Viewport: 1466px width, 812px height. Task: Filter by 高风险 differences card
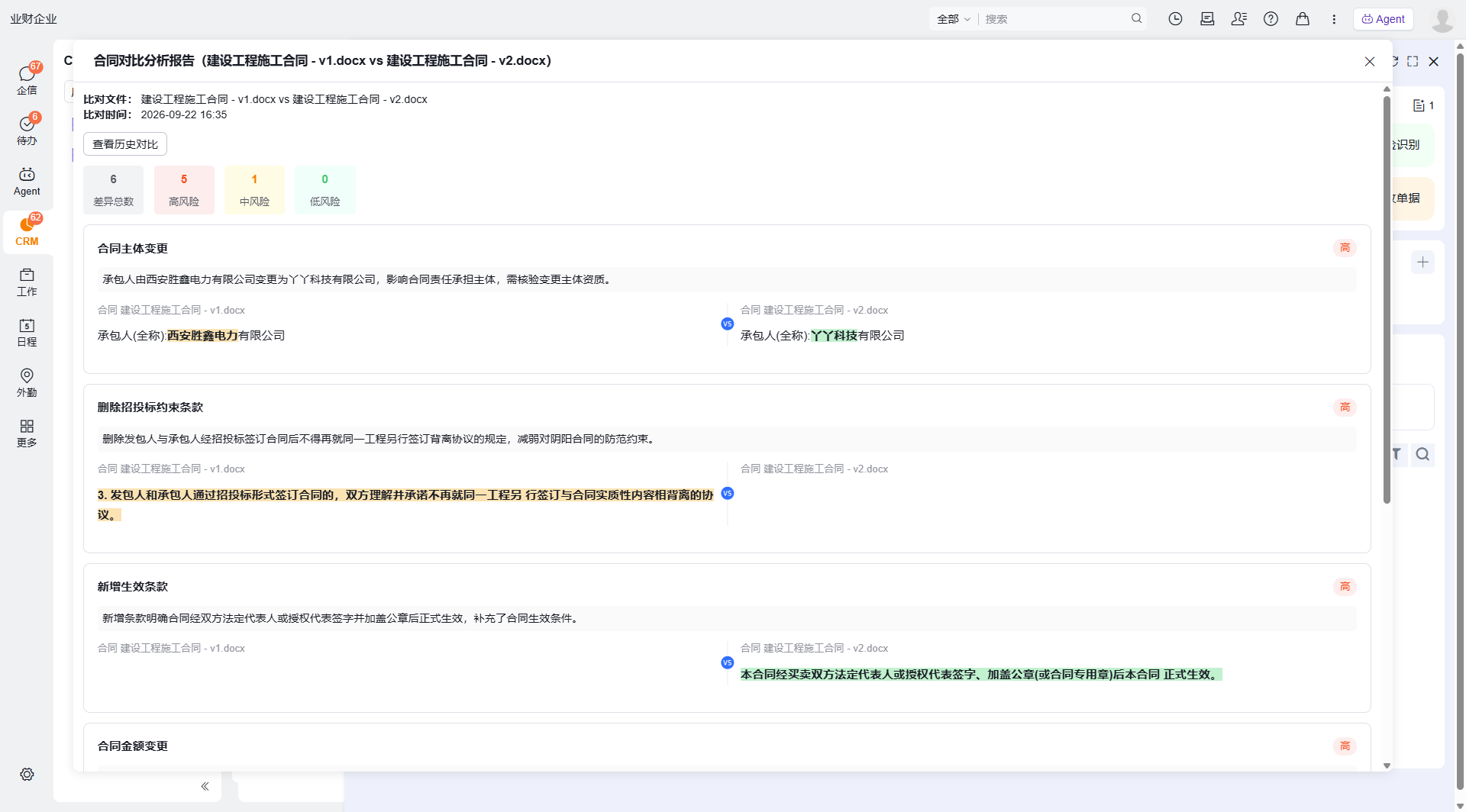[184, 190]
